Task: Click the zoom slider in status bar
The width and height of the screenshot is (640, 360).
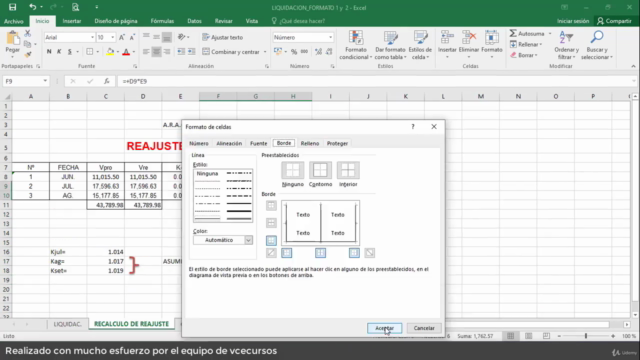Action: pos(586,336)
